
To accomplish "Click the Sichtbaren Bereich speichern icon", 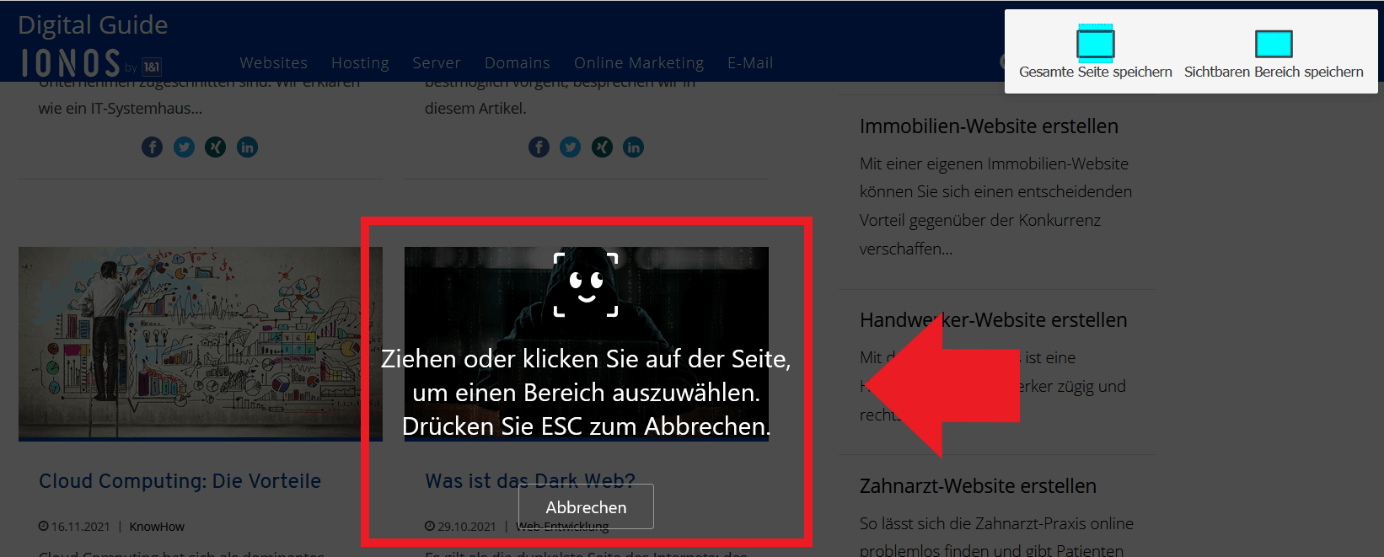I will tap(1273, 43).
